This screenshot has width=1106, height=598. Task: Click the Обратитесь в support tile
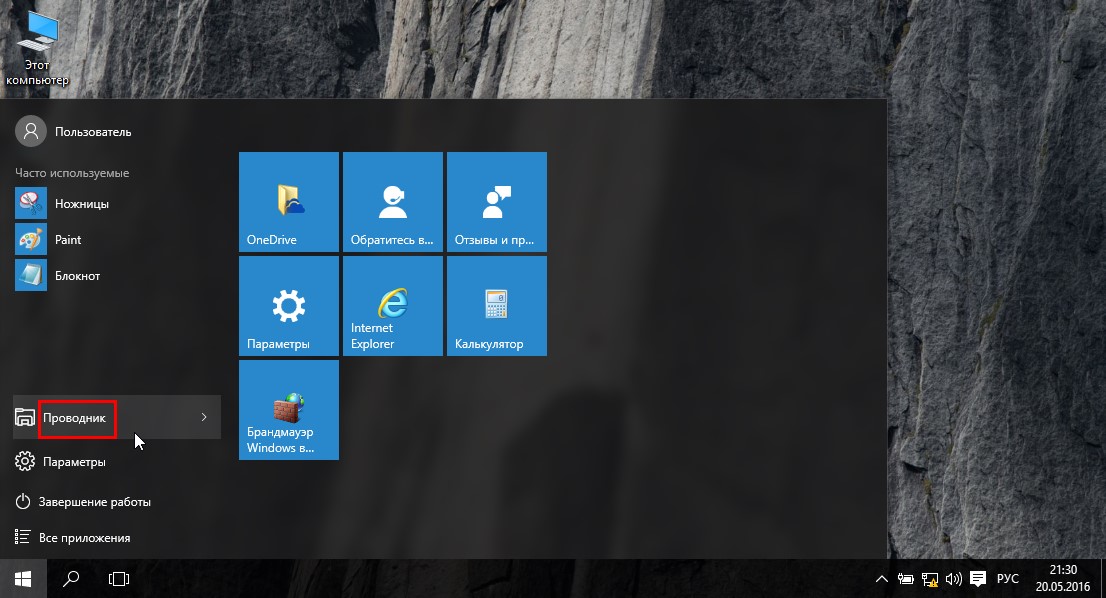click(x=392, y=202)
